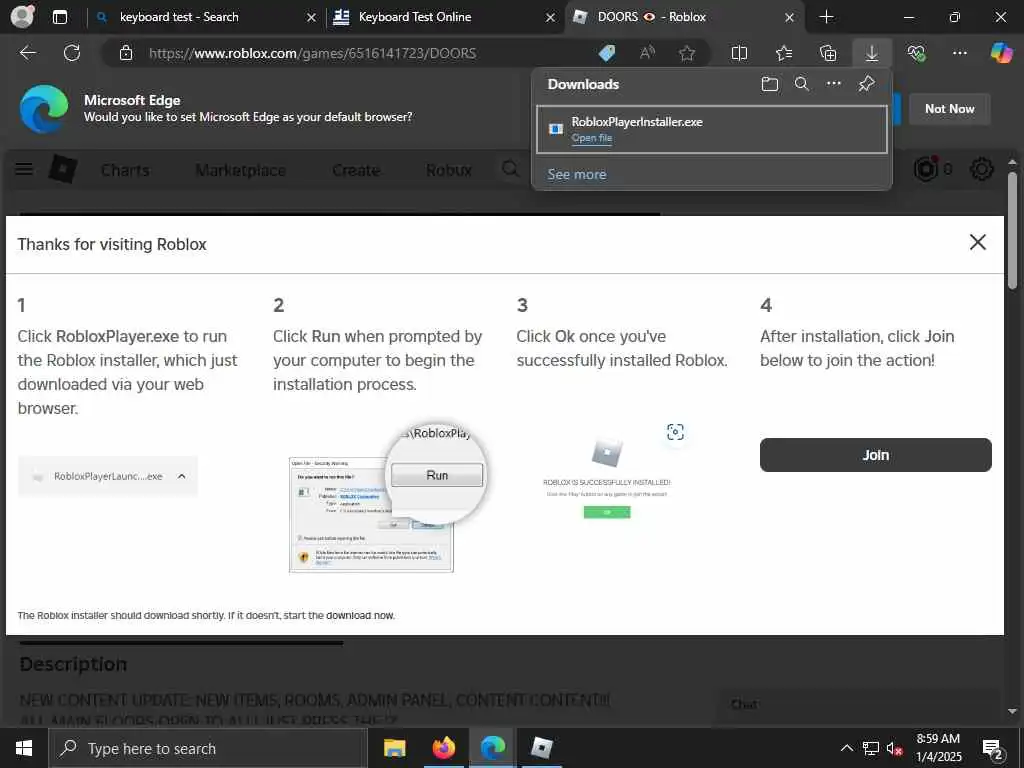Click Not Now on default browser prompt

tap(950, 109)
